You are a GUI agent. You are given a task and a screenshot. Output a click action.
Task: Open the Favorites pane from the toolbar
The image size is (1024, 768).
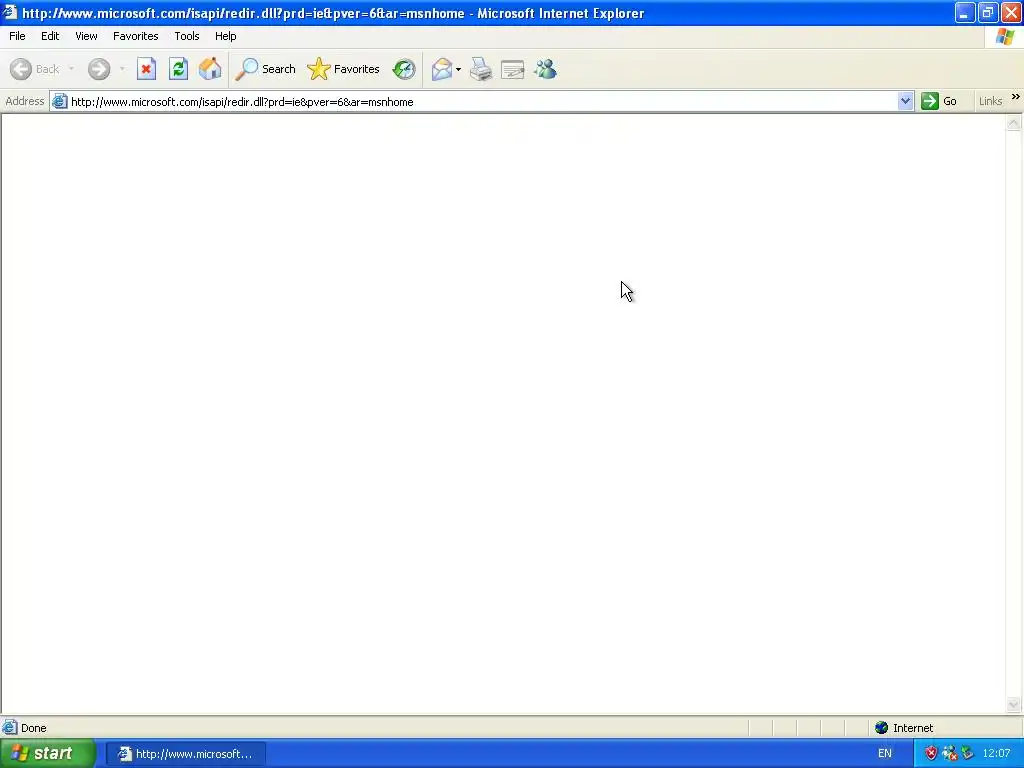(344, 69)
